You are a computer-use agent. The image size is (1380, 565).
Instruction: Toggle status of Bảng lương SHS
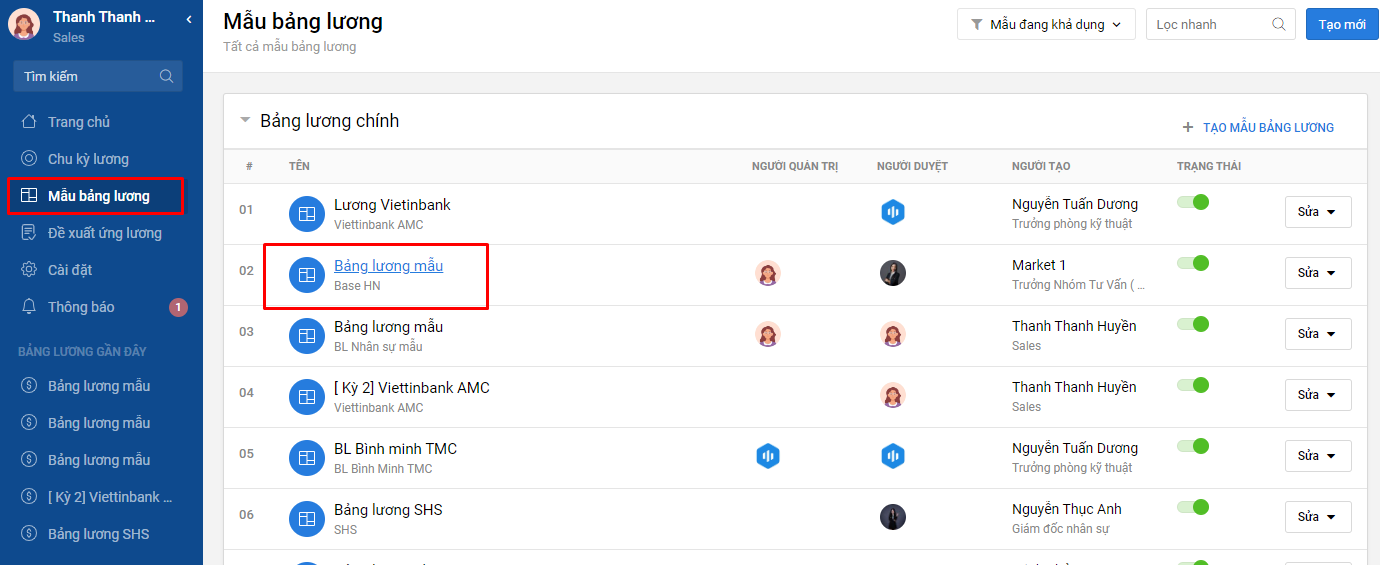pyautogui.click(x=1193, y=507)
